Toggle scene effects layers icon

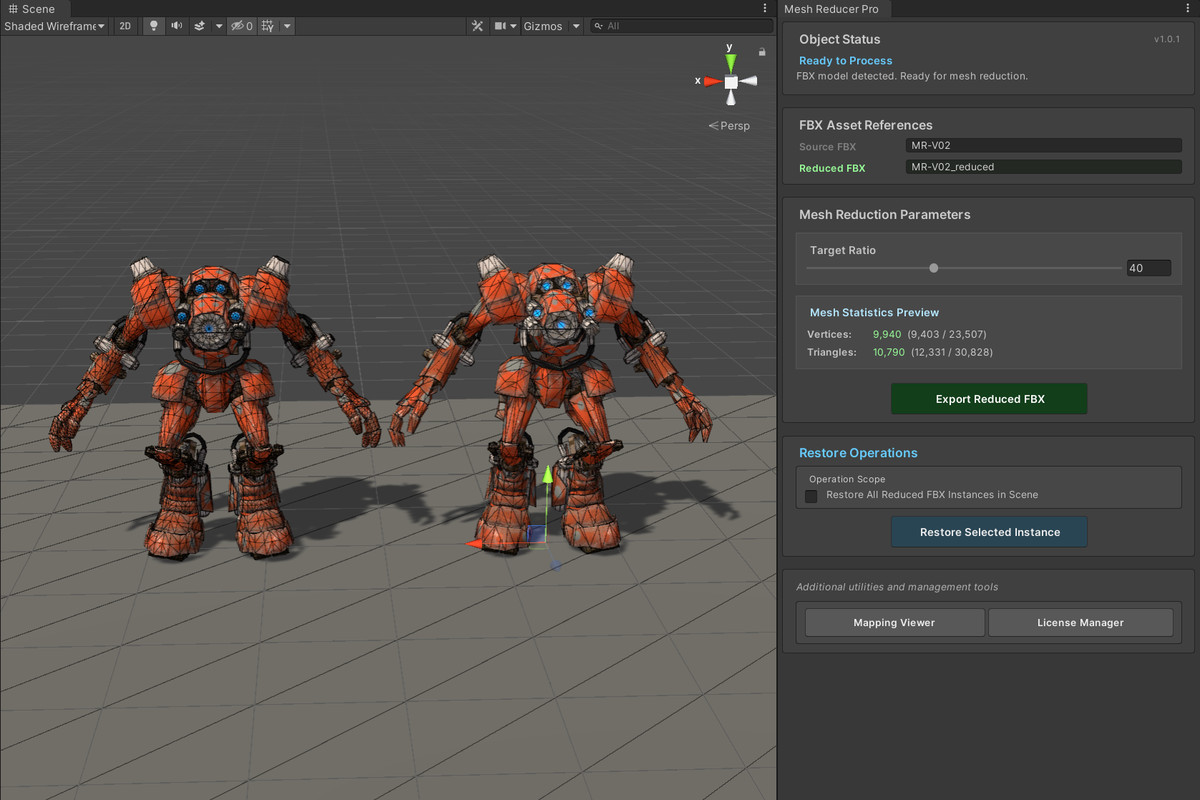click(200, 26)
